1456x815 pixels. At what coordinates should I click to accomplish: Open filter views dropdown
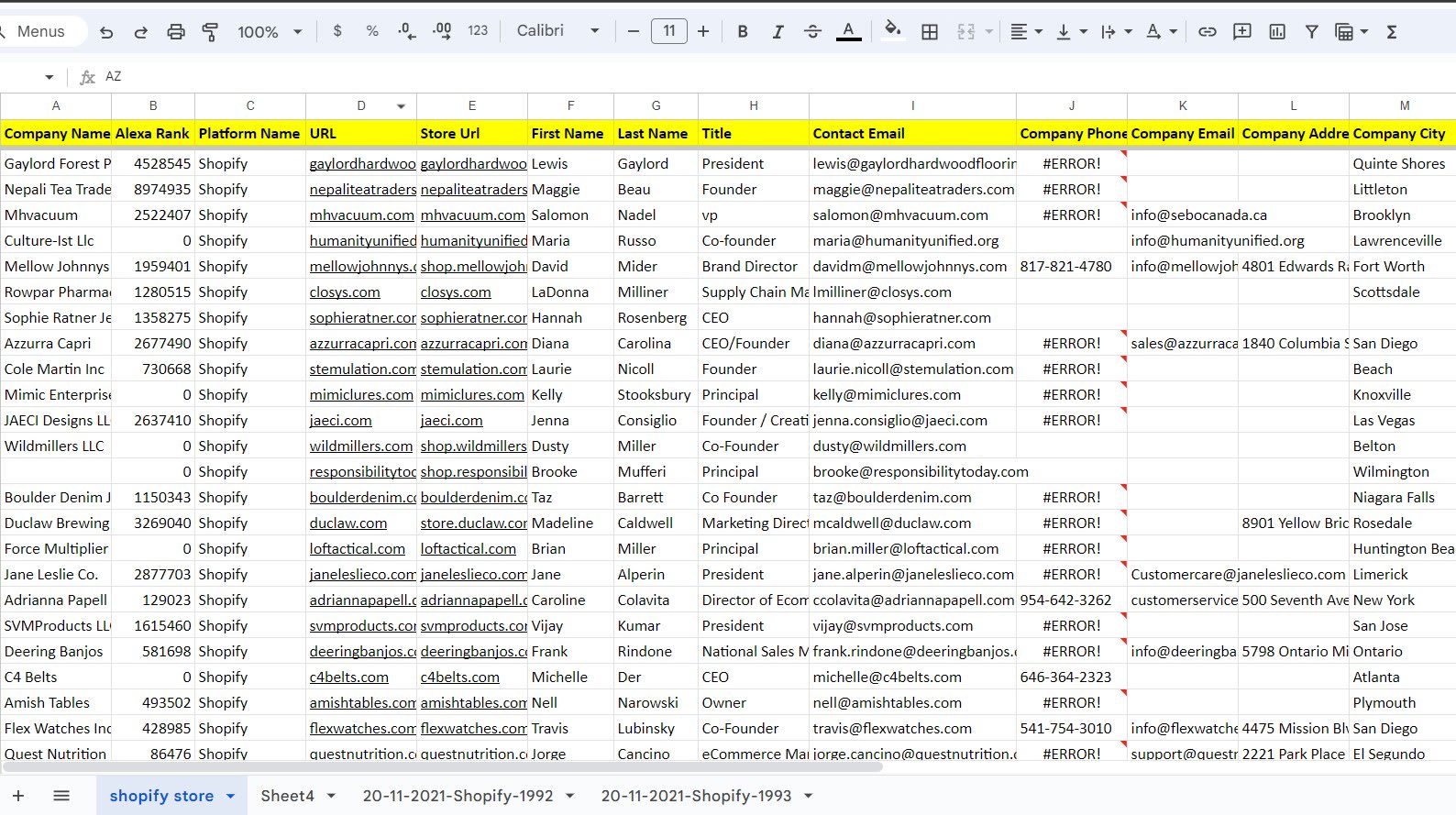(x=1352, y=31)
